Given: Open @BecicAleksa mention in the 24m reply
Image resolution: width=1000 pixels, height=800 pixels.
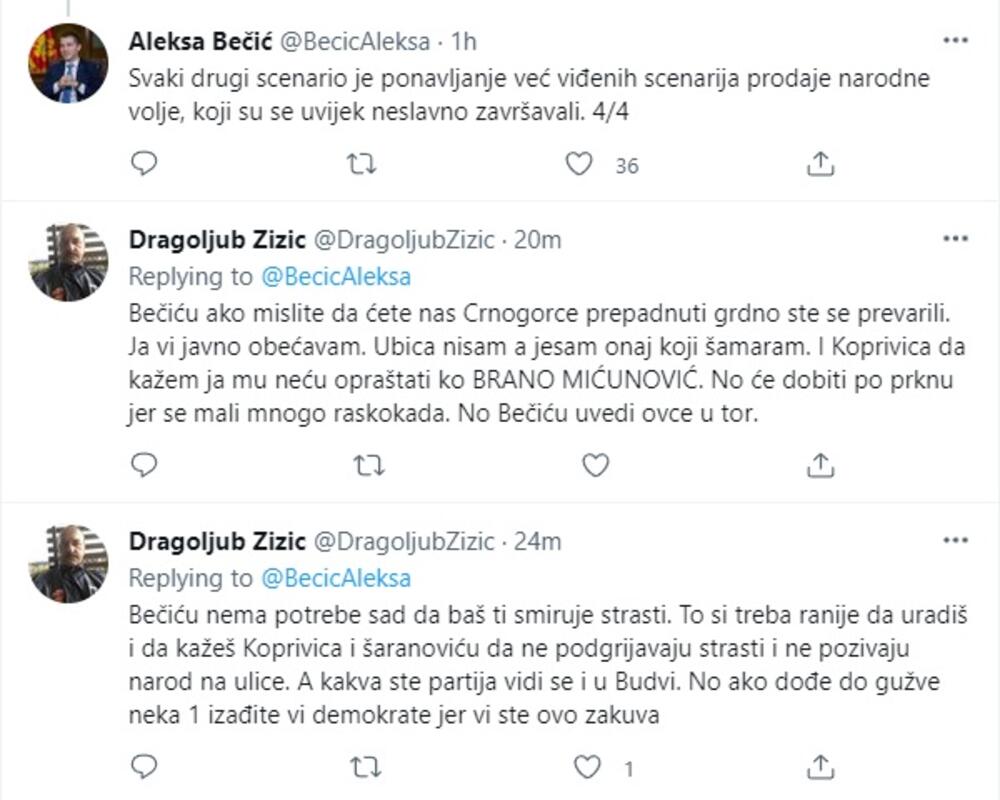Looking at the screenshot, I should 335,578.
